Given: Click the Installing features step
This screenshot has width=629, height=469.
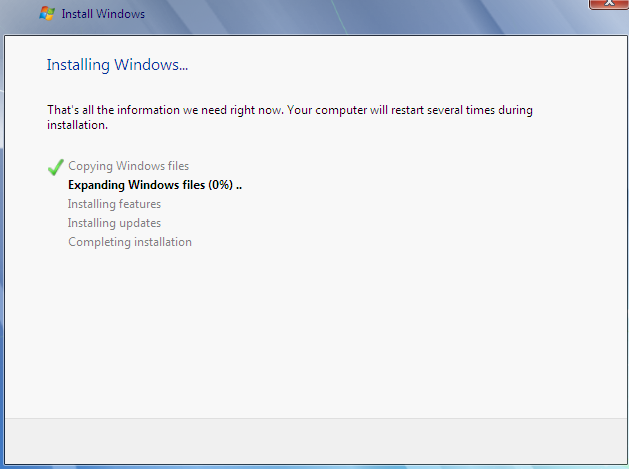Looking at the screenshot, I should coord(114,204).
